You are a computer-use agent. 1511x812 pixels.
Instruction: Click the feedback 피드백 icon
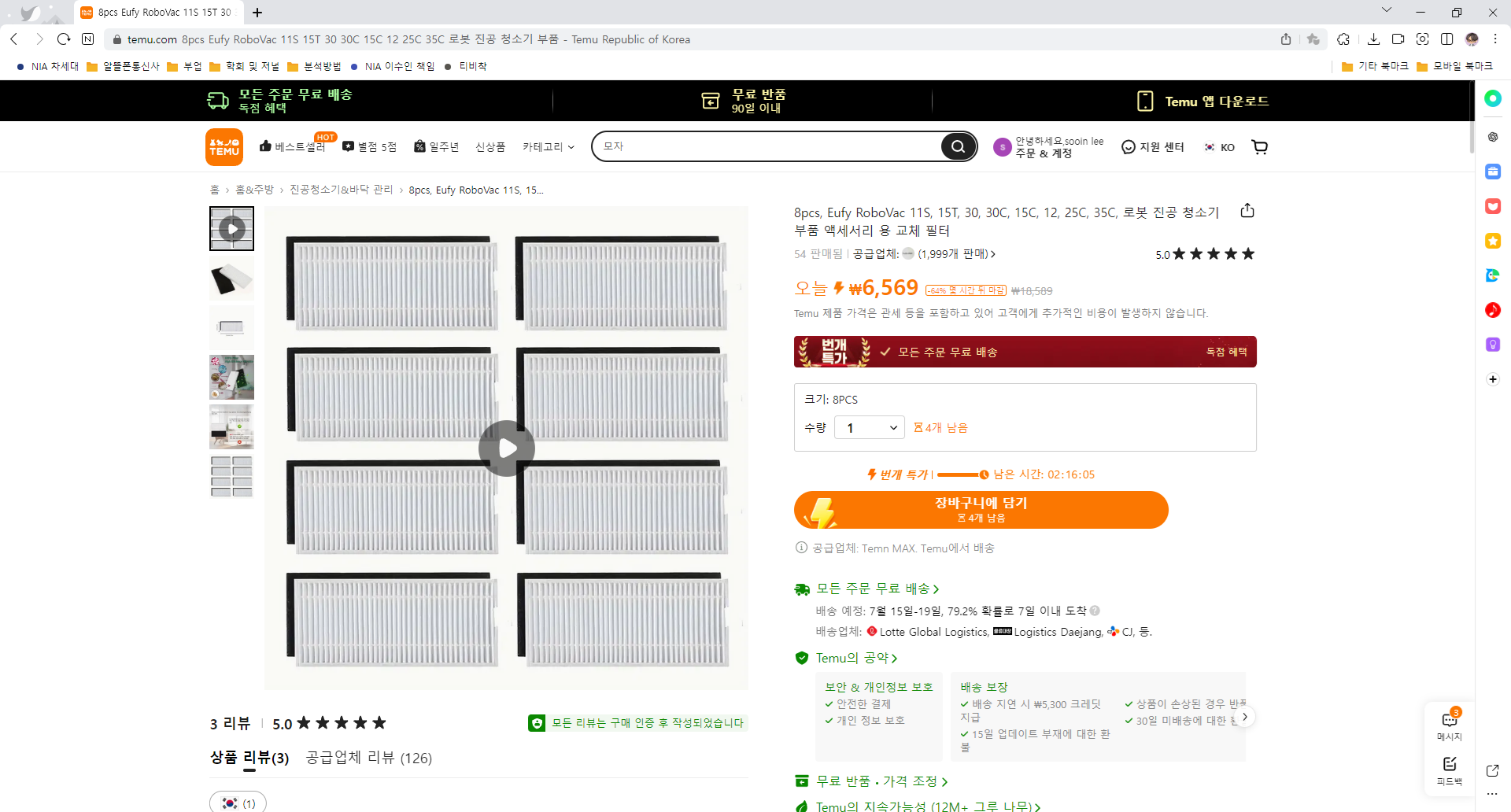[1450, 770]
